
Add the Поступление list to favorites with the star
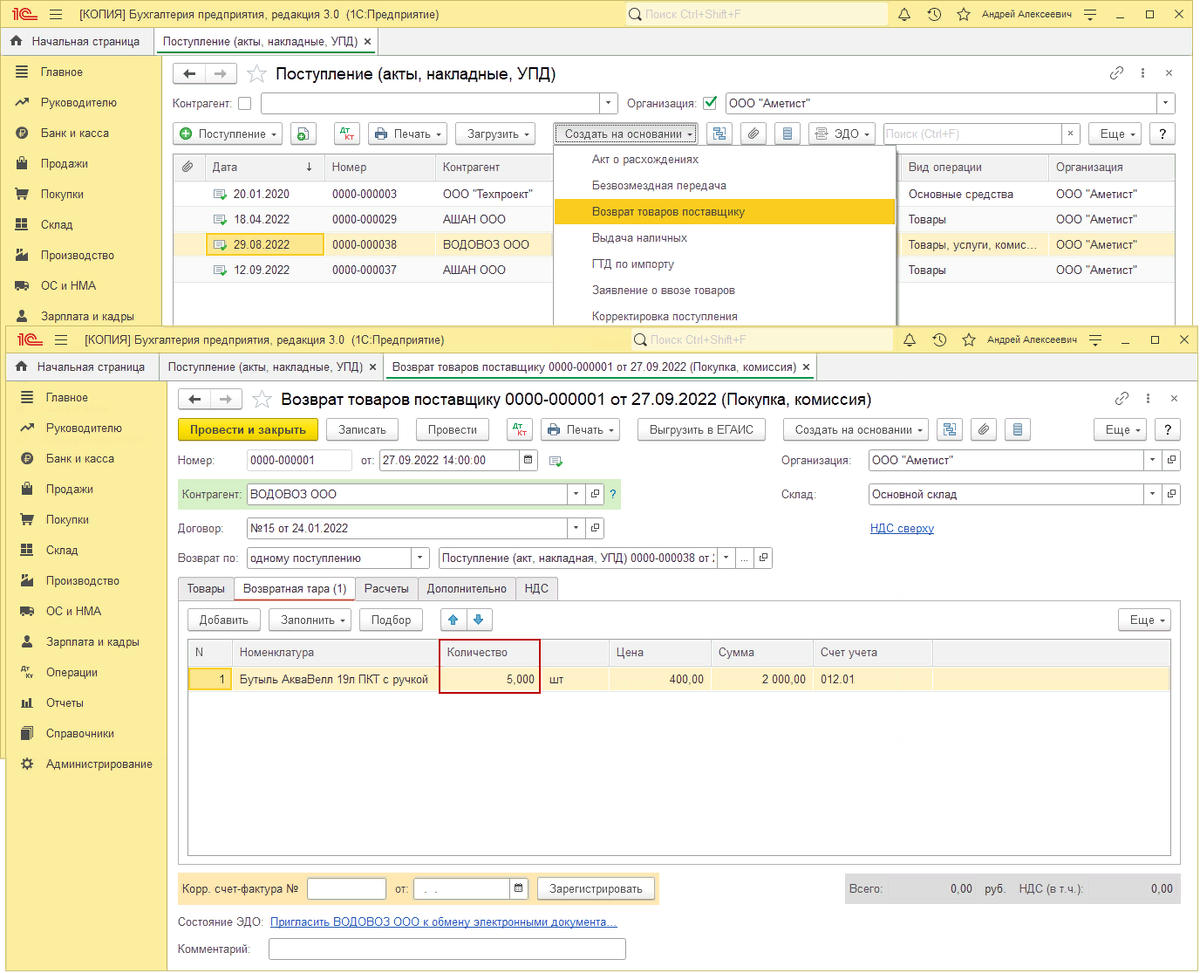(257, 74)
